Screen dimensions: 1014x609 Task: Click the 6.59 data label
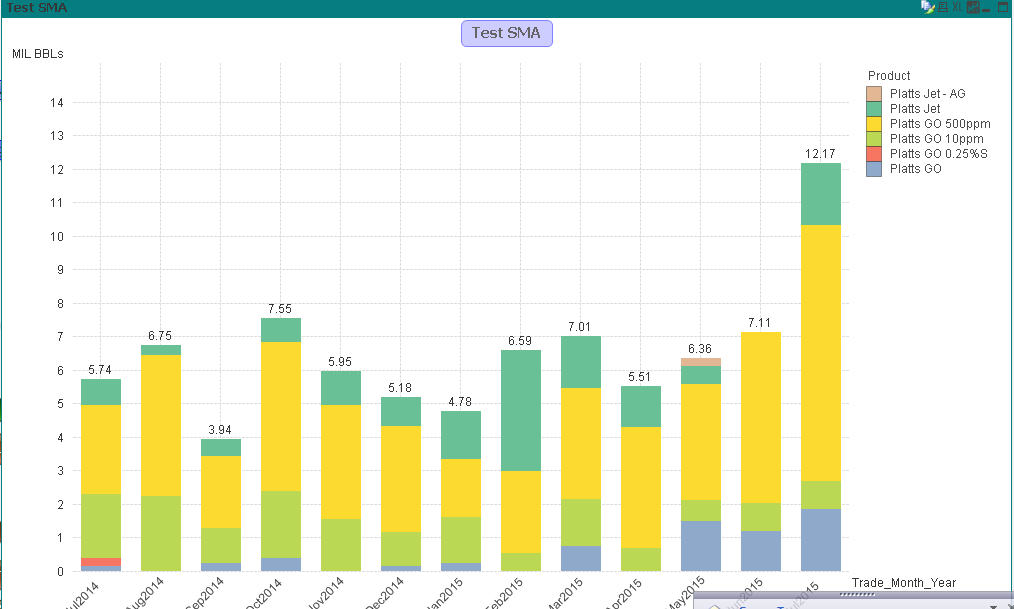coord(520,341)
